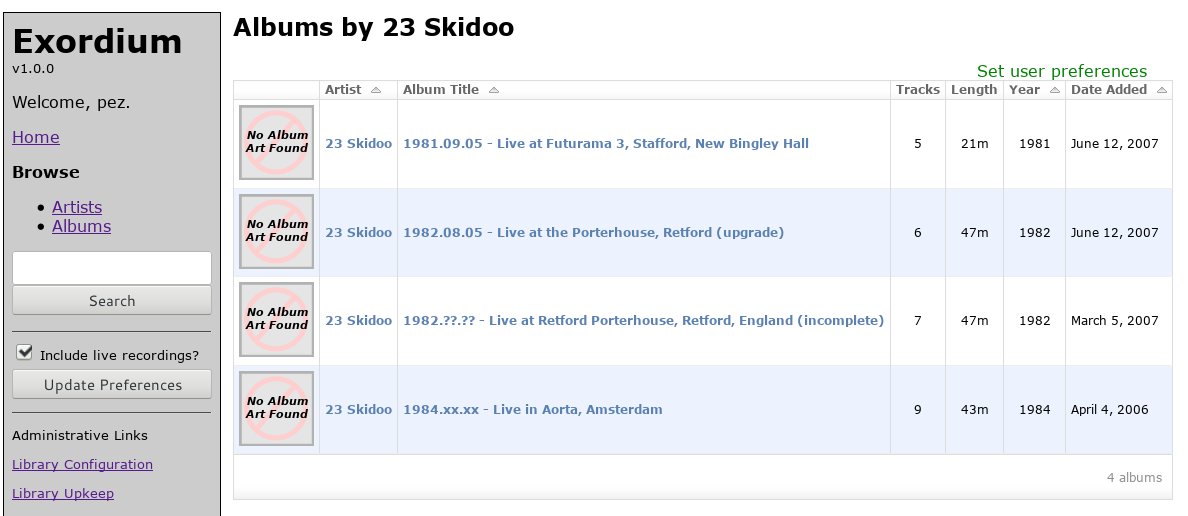The width and height of the screenshot is (1188, 516).
Task: Toggle the Include live recordings checkbox
Action: (x=25, y=352)
